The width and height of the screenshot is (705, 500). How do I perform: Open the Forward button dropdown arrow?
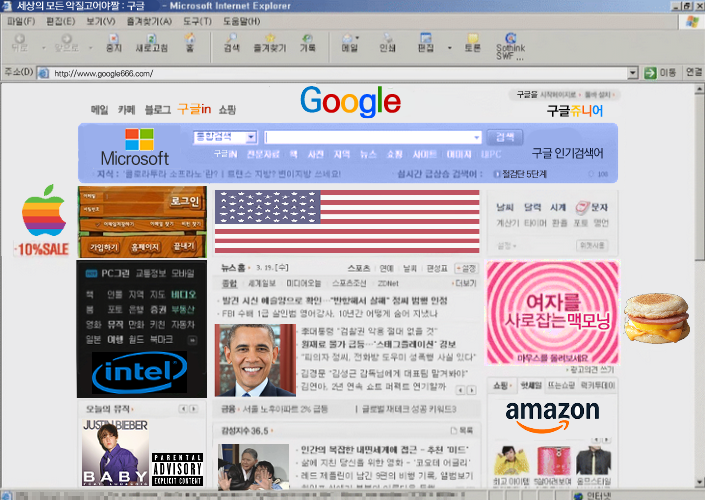91,48
